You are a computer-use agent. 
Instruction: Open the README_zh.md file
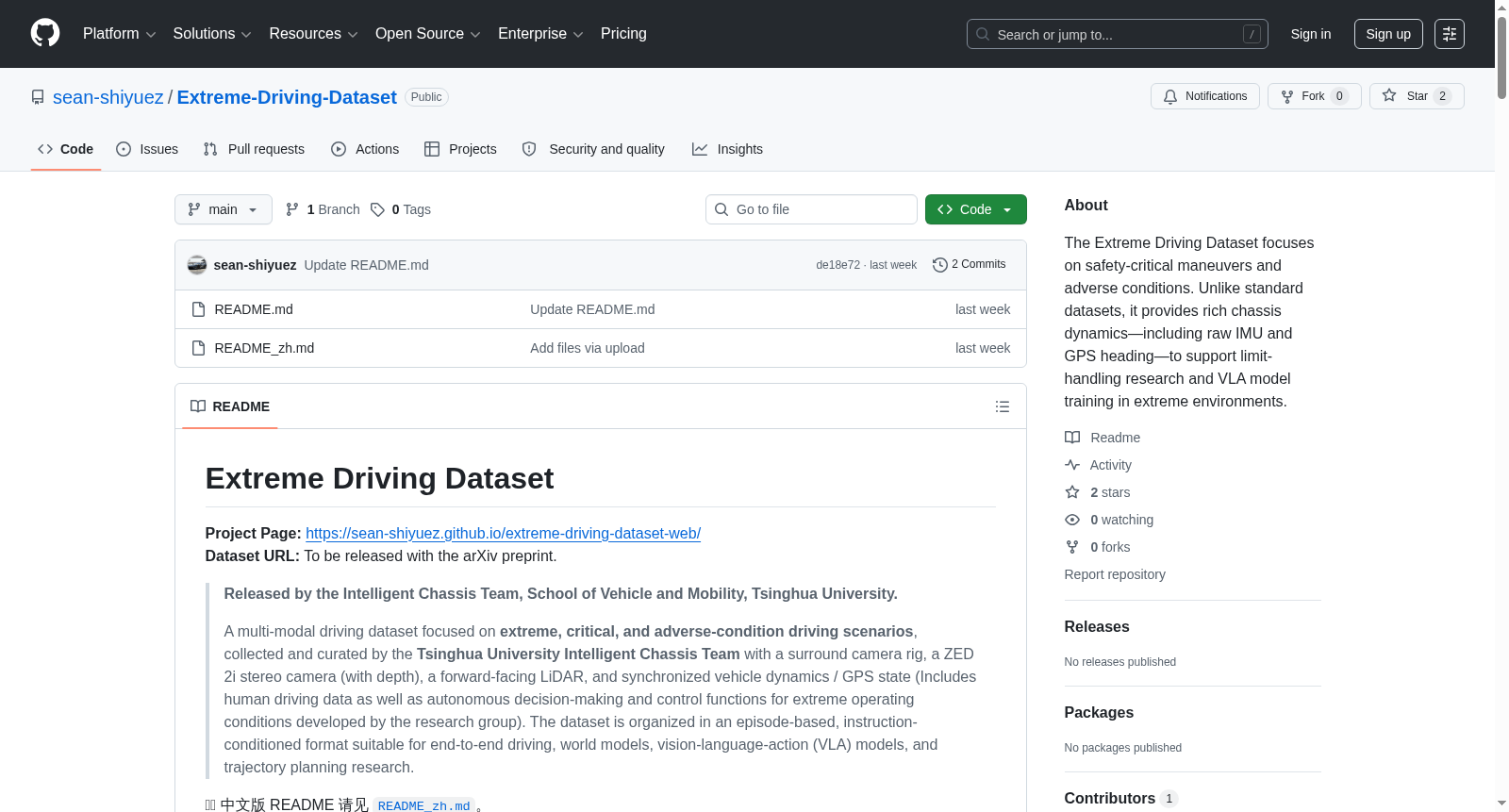[264, 348]
